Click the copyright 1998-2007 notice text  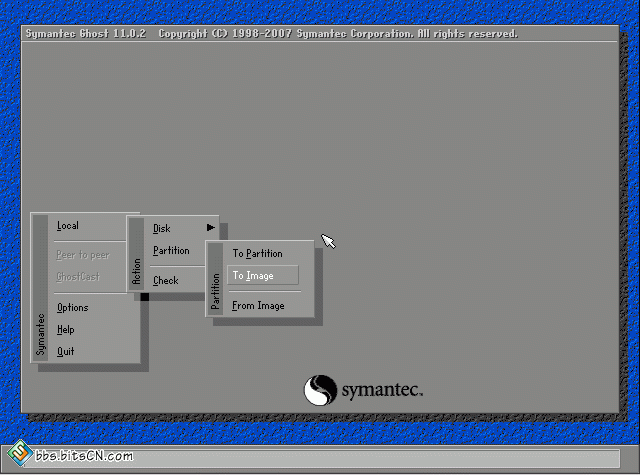[338, 33]
